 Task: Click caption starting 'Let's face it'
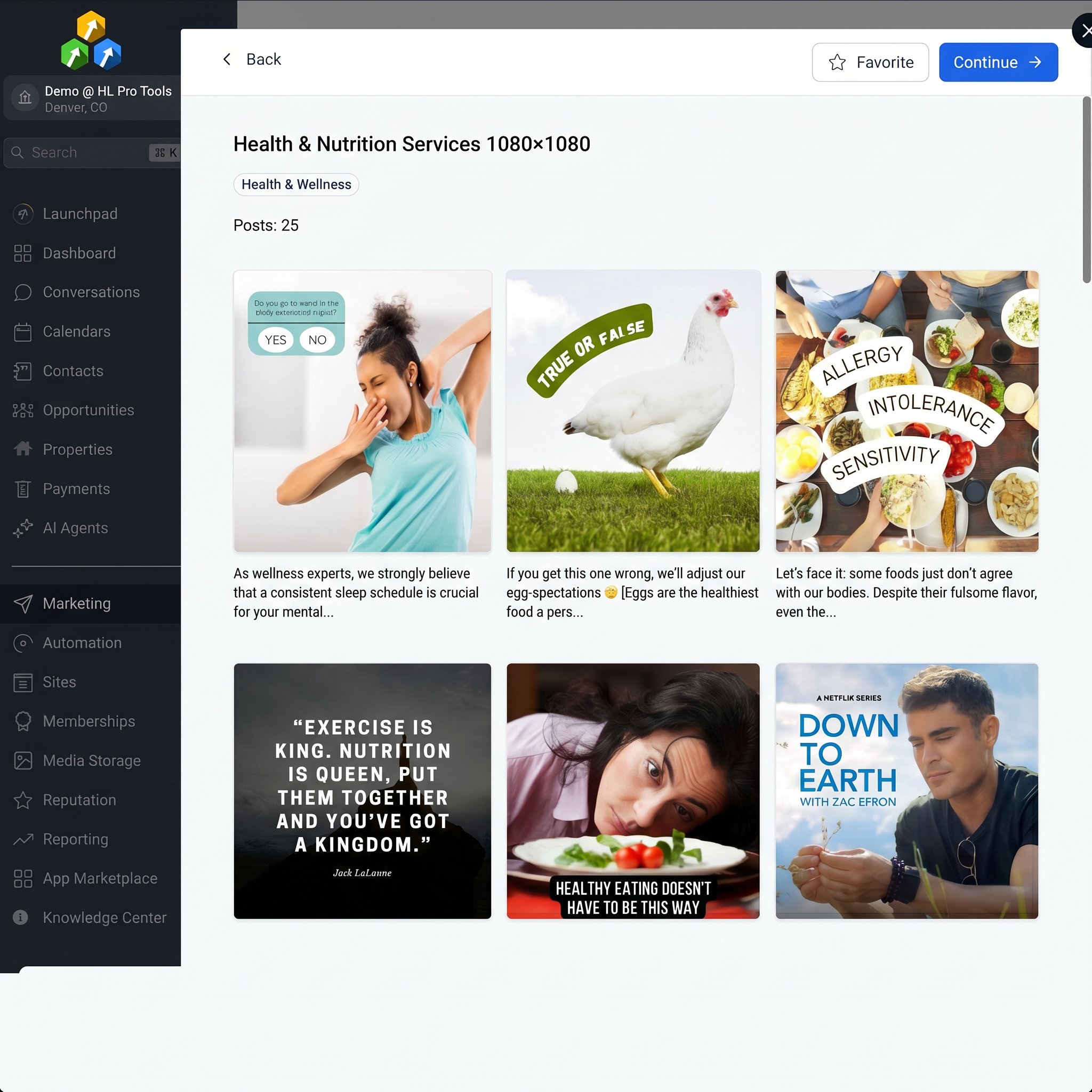[x=906, y=593]
